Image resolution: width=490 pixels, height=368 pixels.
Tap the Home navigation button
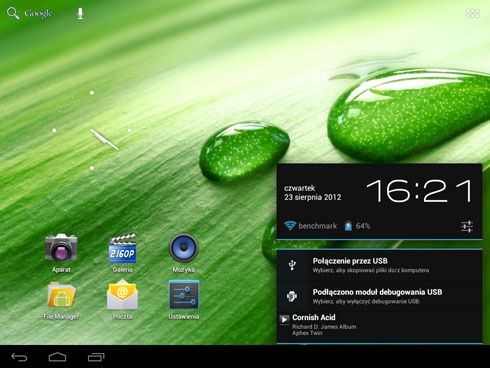pyautogui.click(x=57, y=357)
